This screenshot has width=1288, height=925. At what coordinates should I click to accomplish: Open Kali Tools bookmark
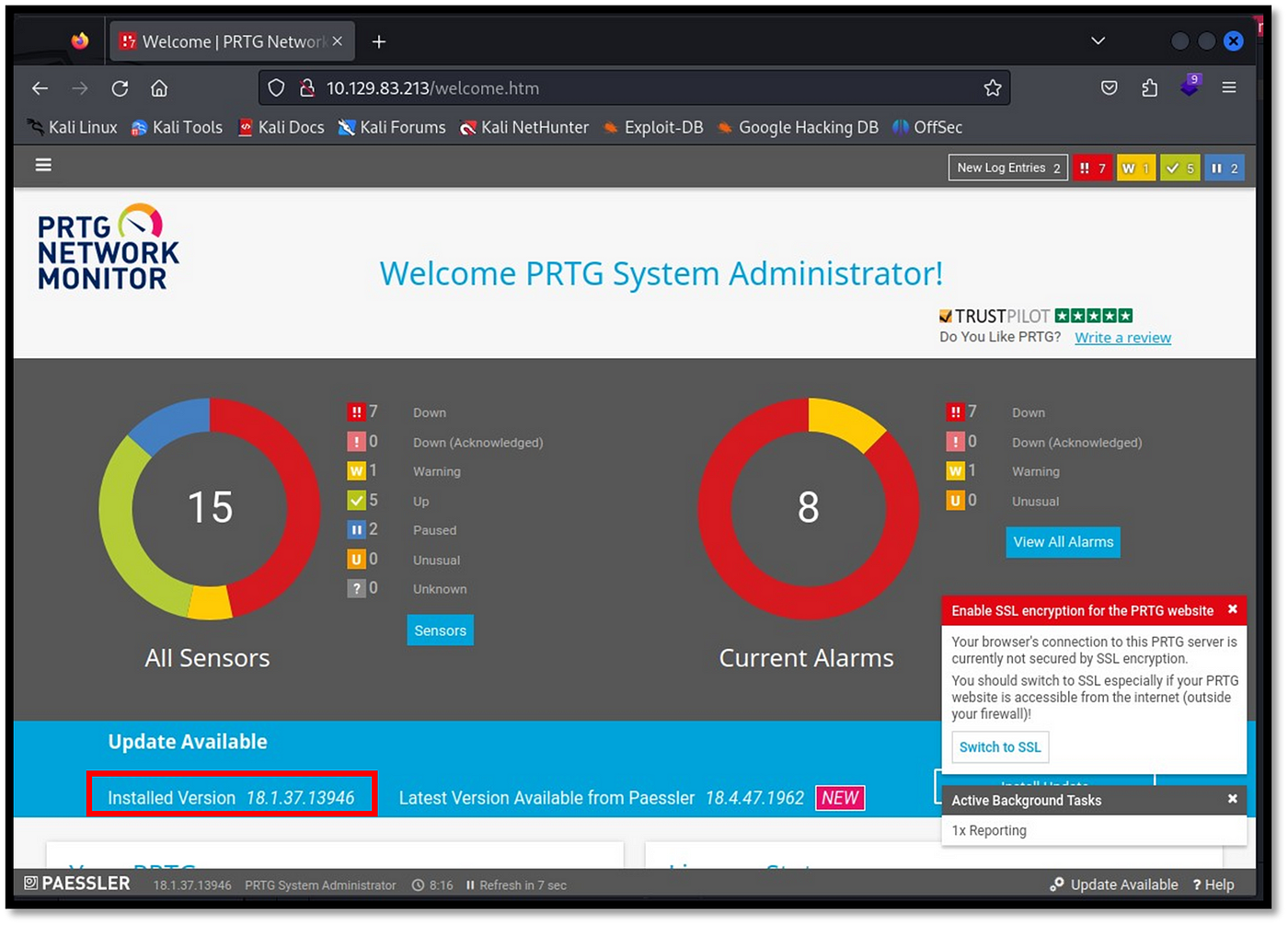coord(177,127)
